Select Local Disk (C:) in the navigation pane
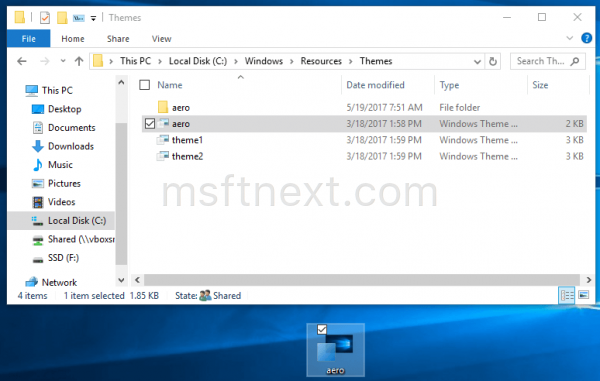Viewport: 600px width, 381px height. 61,221
